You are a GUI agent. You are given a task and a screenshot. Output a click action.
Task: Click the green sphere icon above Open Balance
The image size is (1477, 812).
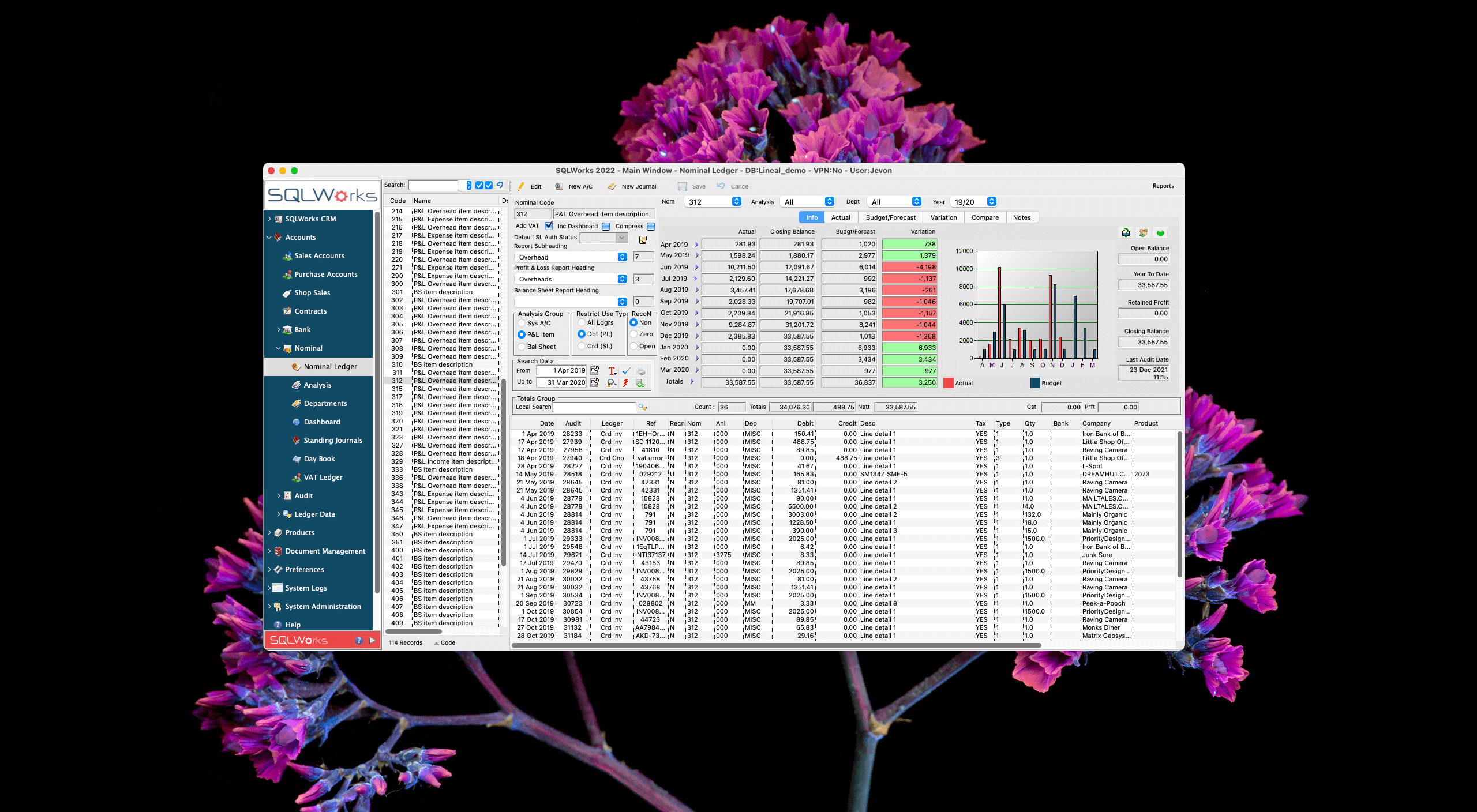[x=1160, y=232]
